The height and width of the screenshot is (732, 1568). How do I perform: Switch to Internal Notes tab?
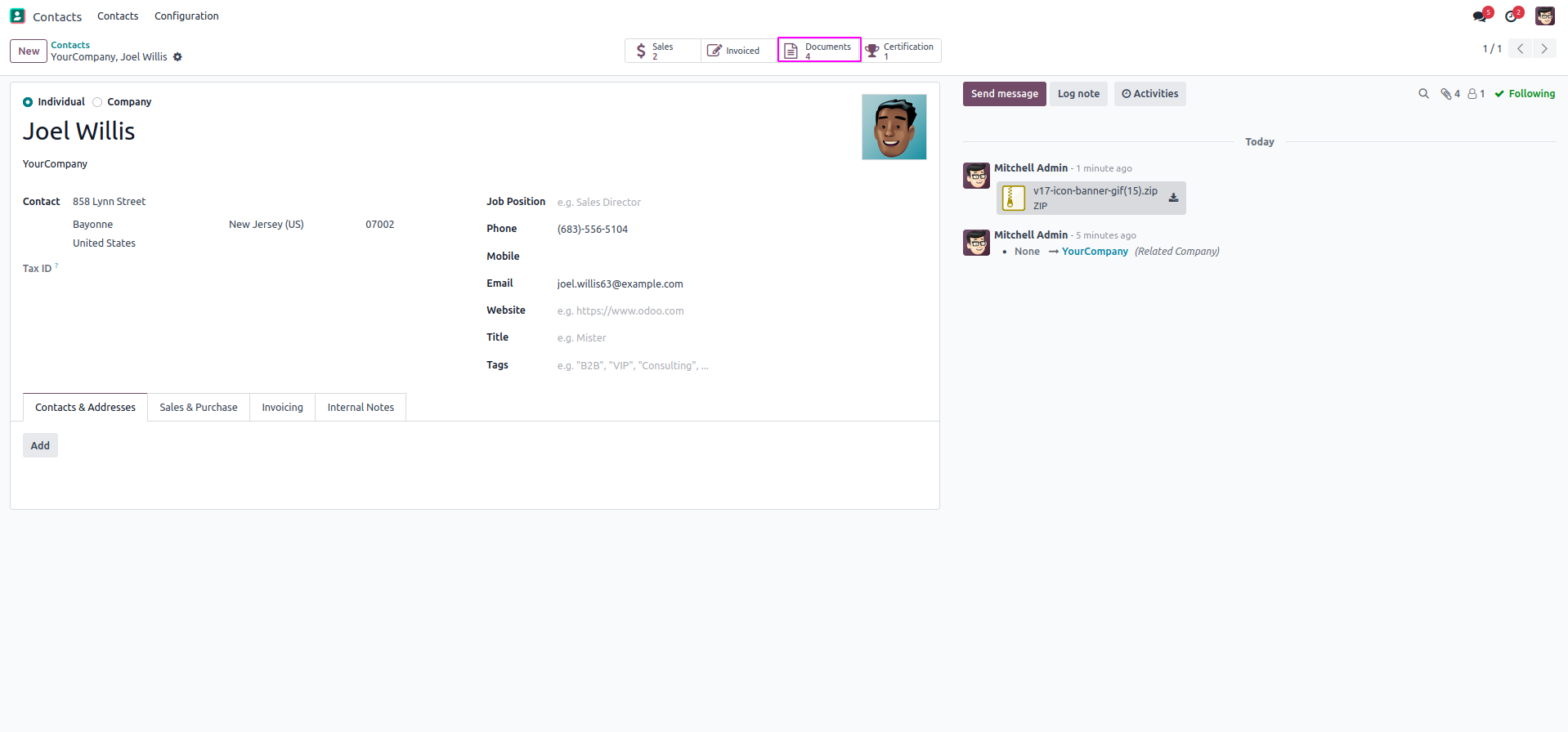pyautogui.click(x=361, y=408)
